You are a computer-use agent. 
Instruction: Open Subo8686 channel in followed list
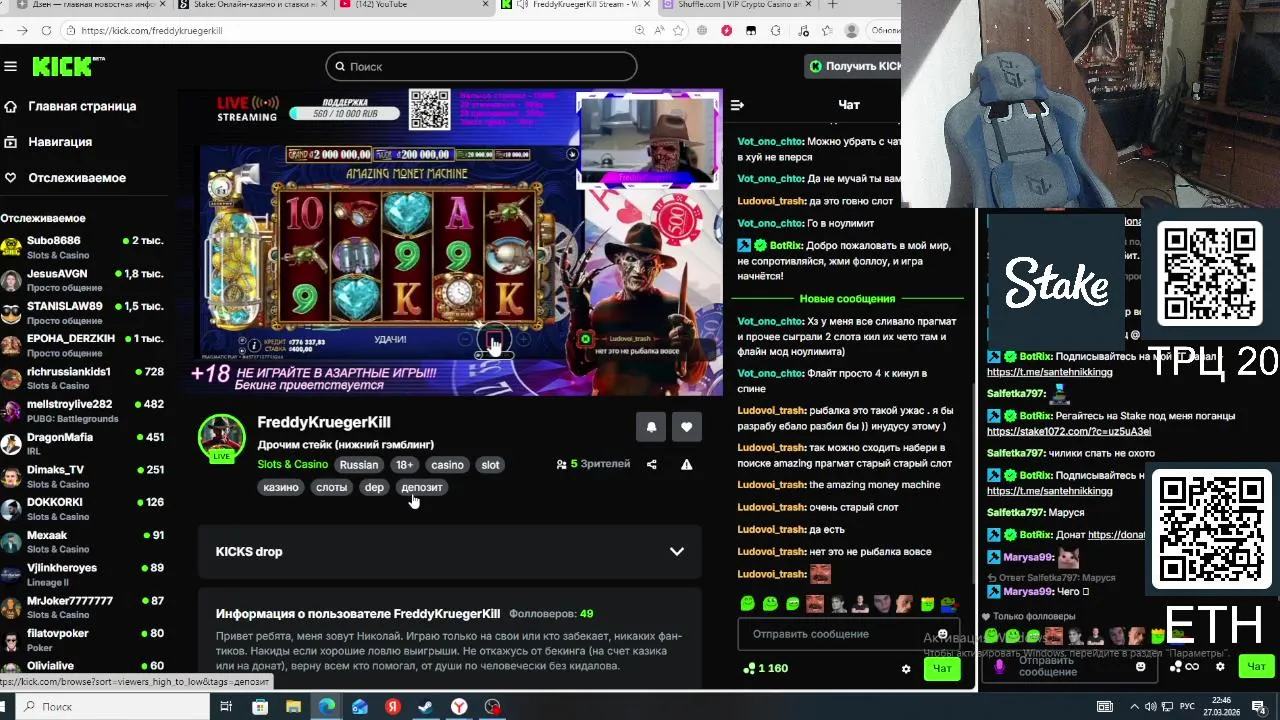tap(82, 247)
